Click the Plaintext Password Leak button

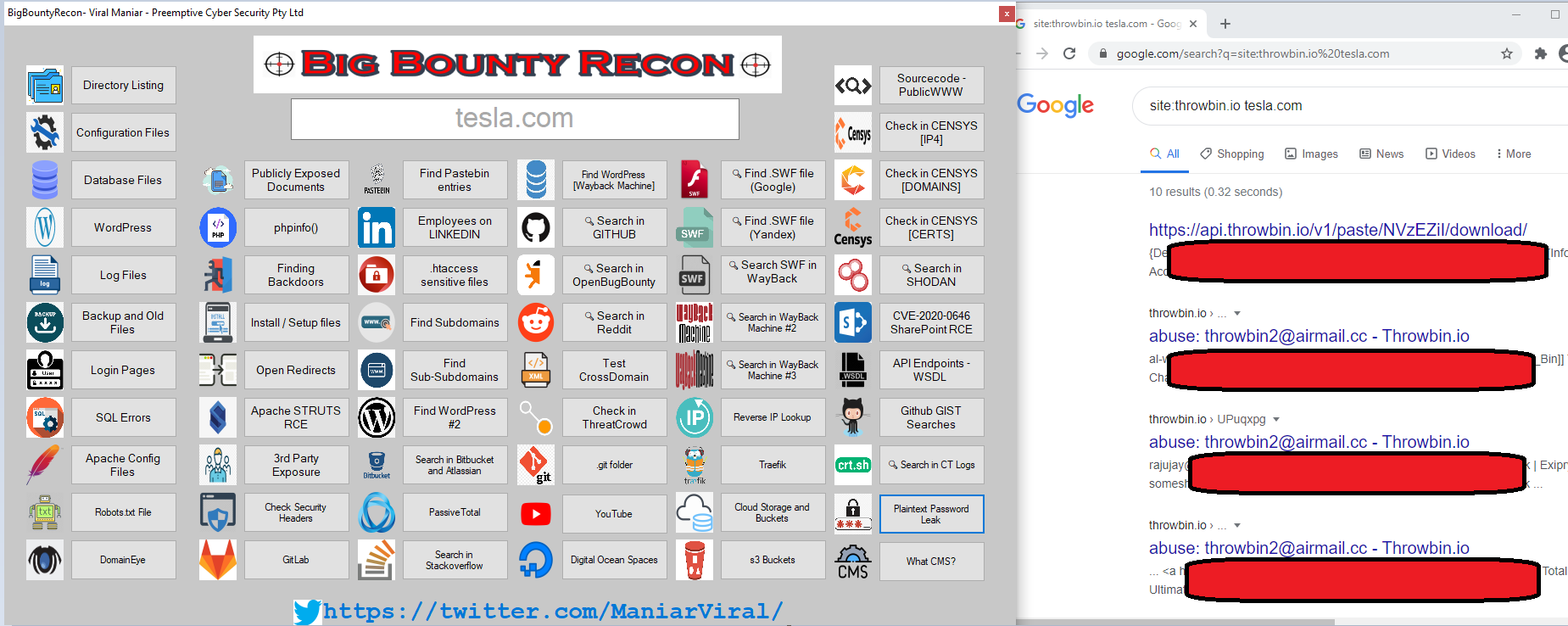(x=931, y=514)
